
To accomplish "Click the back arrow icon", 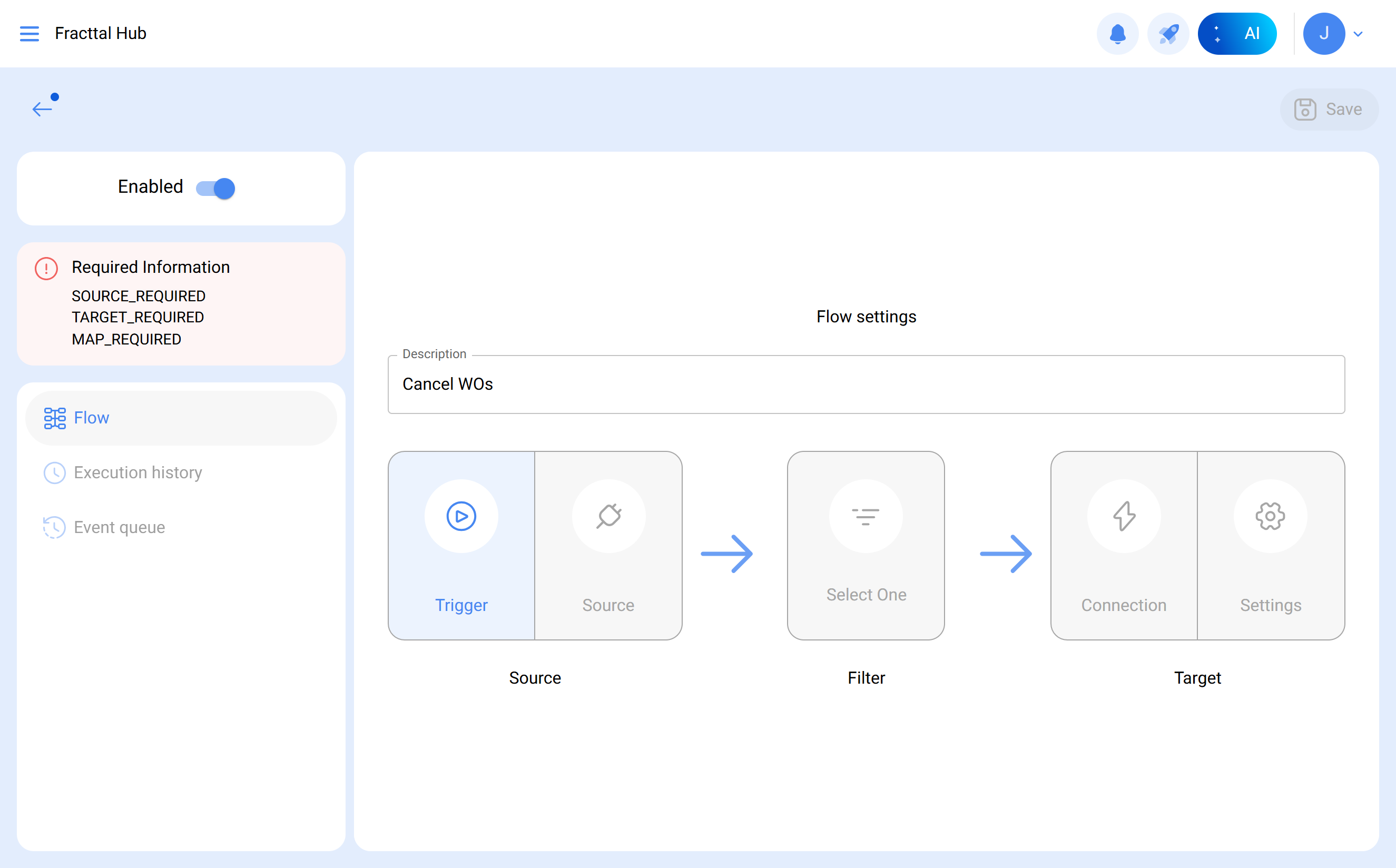I will (x=43, y=108).
